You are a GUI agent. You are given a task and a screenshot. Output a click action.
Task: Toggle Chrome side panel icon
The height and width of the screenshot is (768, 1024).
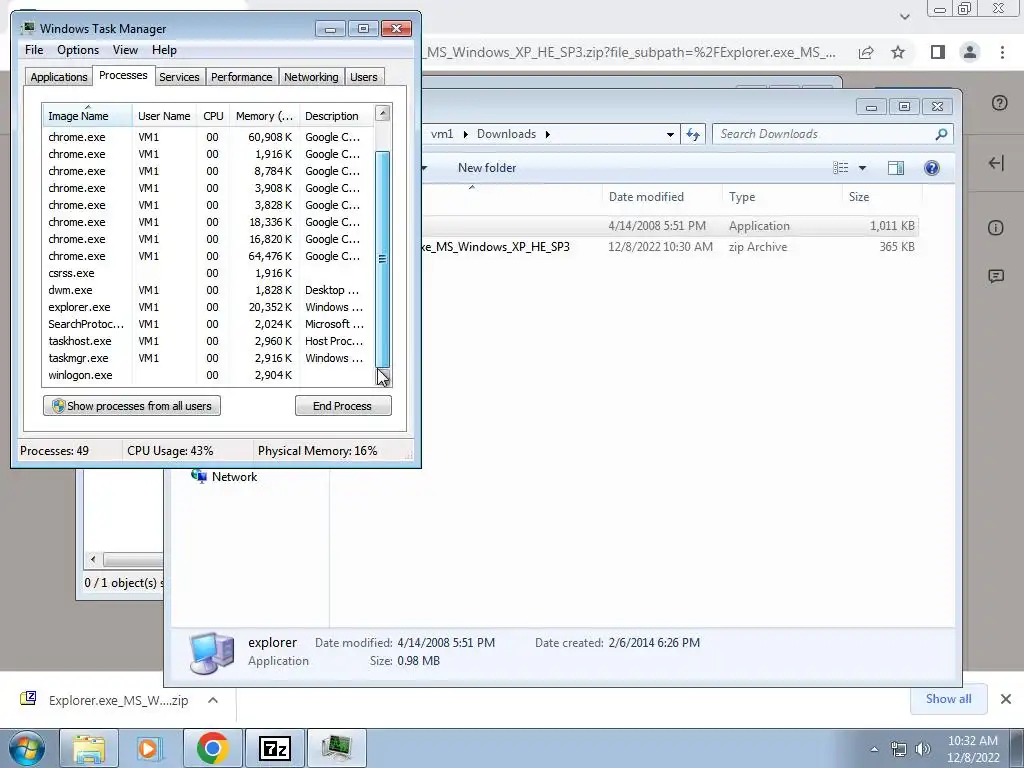[x=938, y=52]
